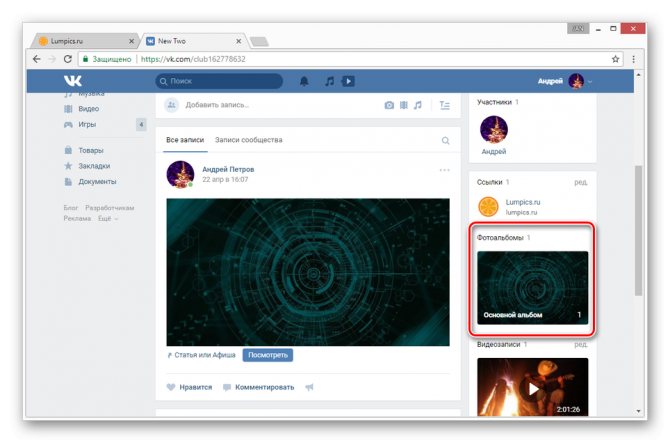This screenshot has height=443, width=670.
Task: Open the large post image
Action: (x=308, y=272)
